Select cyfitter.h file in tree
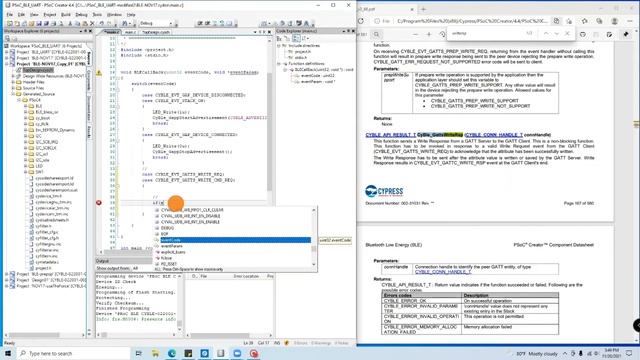 [x=43, y=226]
